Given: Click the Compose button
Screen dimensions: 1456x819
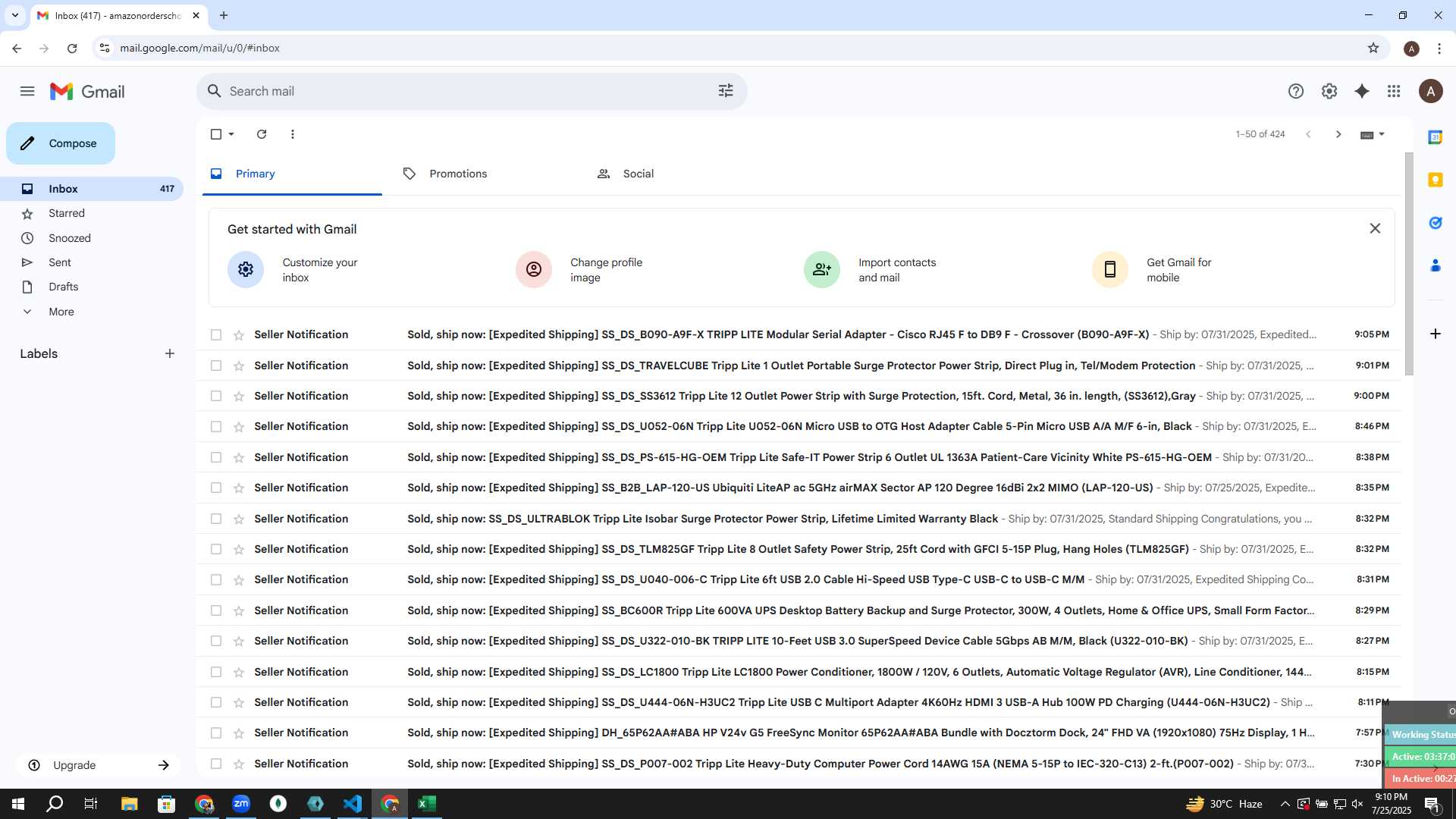Looking at the screenshot, I should (x=61, y=143).
